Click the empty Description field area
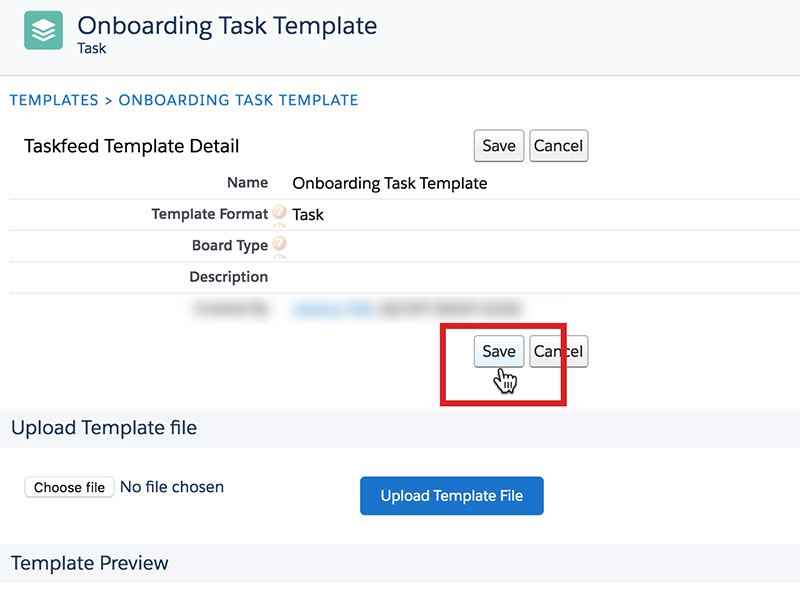 click(543, 277)
